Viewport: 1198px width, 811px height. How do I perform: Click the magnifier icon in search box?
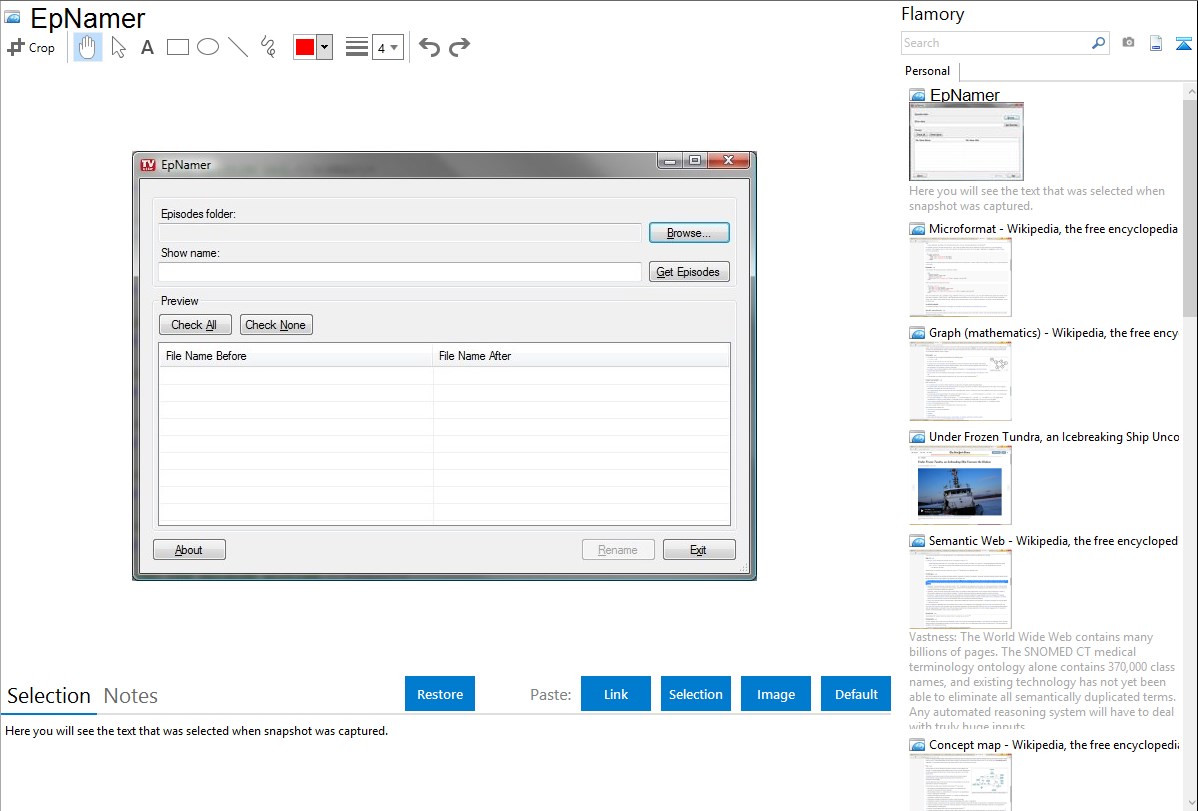pyautogui.click(x=1098, y=43)
